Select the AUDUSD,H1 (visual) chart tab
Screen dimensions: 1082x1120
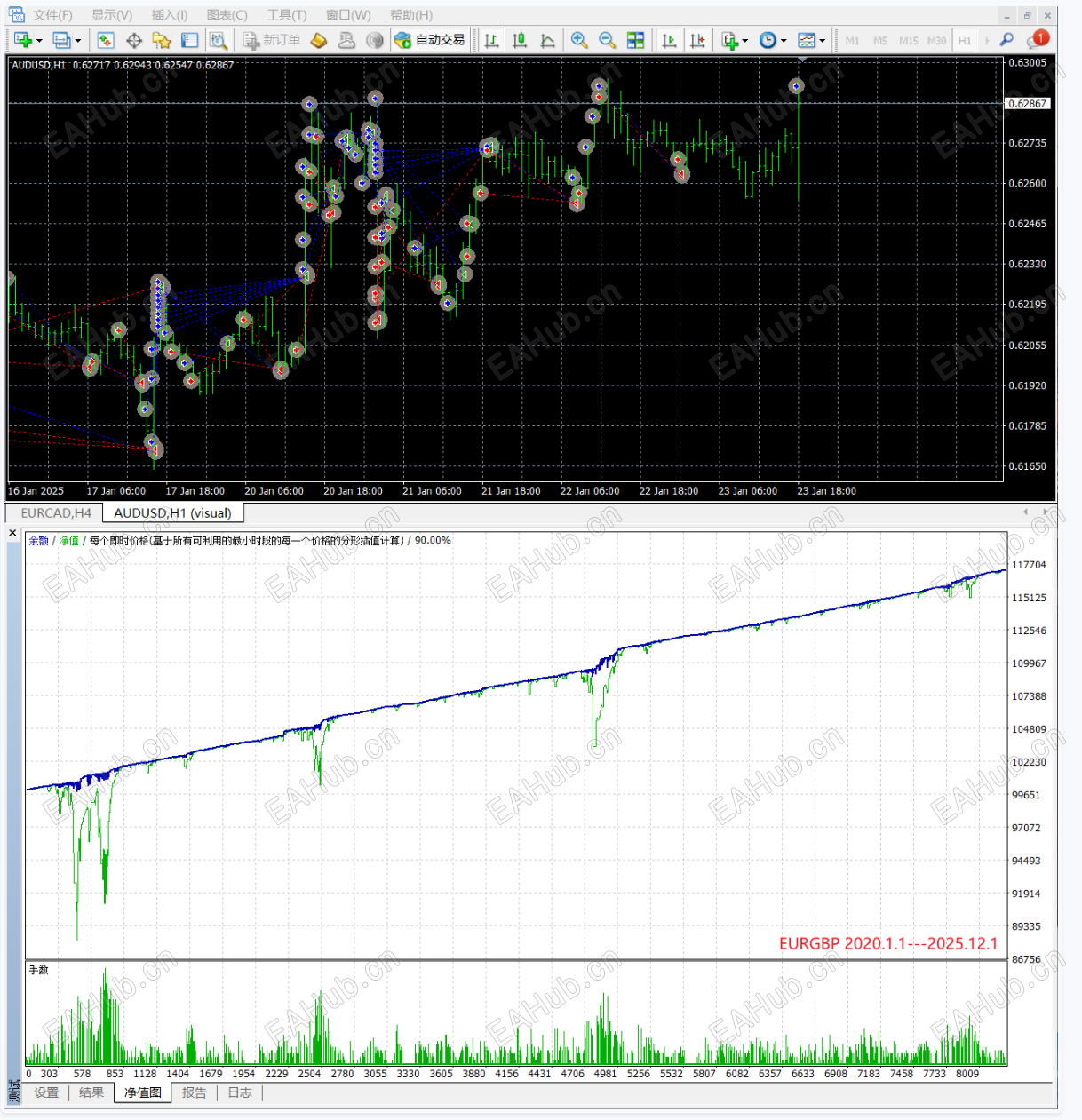point(172,513)
